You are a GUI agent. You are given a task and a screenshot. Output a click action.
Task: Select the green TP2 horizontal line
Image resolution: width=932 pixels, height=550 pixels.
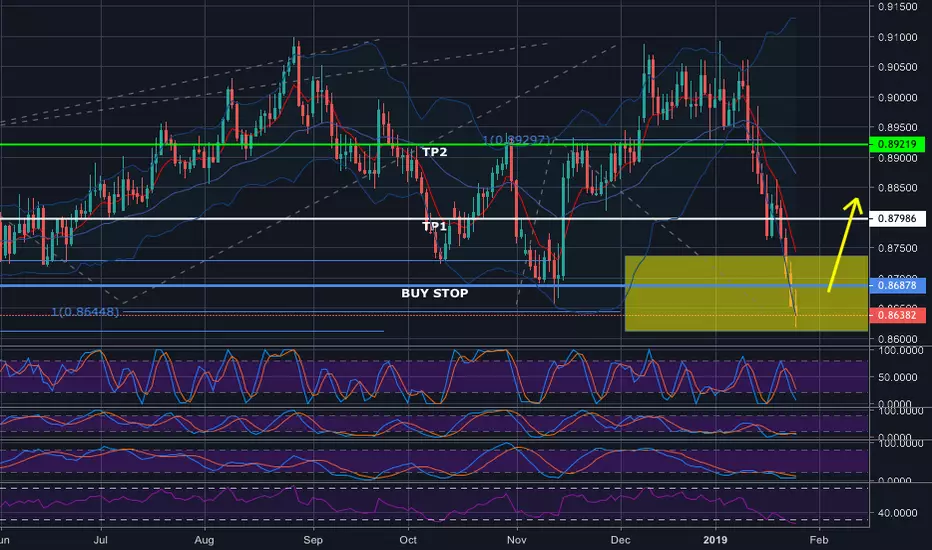pyautogui.click(x=434, y=144)
